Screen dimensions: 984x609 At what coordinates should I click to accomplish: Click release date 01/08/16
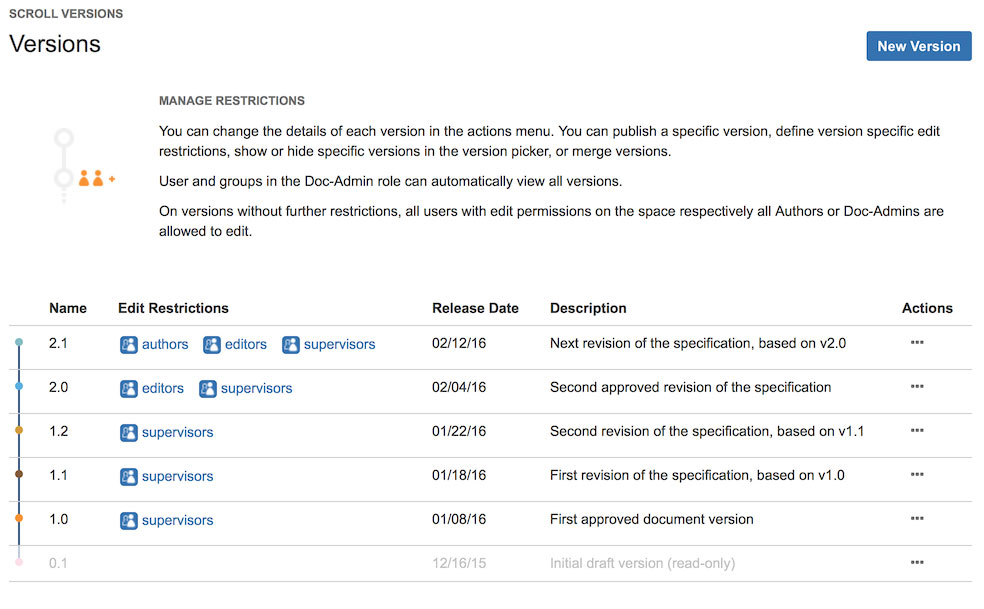pyautogui.click(x=459, y=519)
